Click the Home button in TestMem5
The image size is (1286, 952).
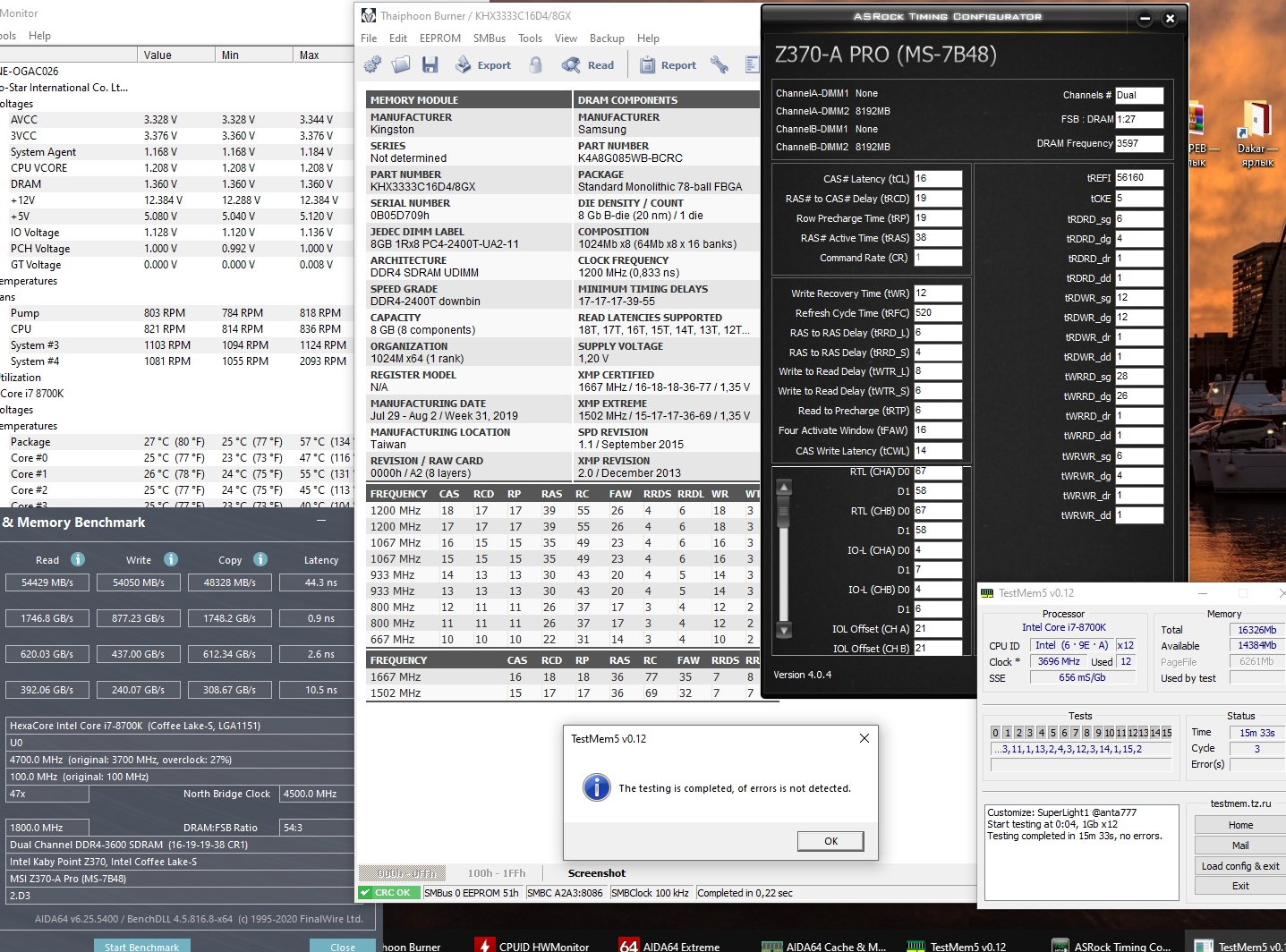tap(1240, 825)
